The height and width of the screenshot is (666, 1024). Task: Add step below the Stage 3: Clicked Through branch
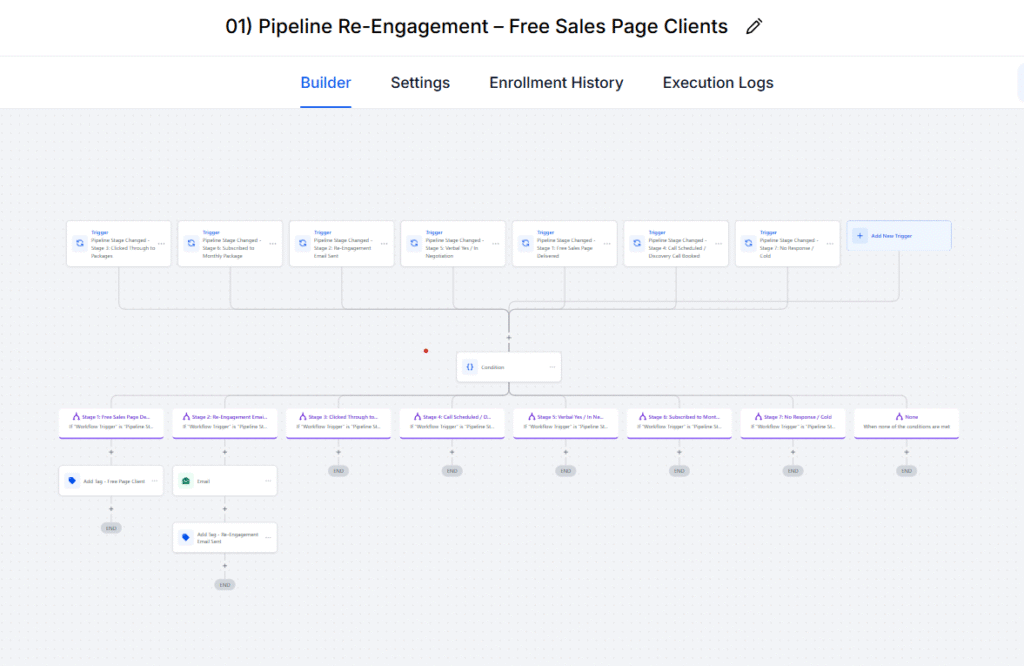click(x=338, y=452)
